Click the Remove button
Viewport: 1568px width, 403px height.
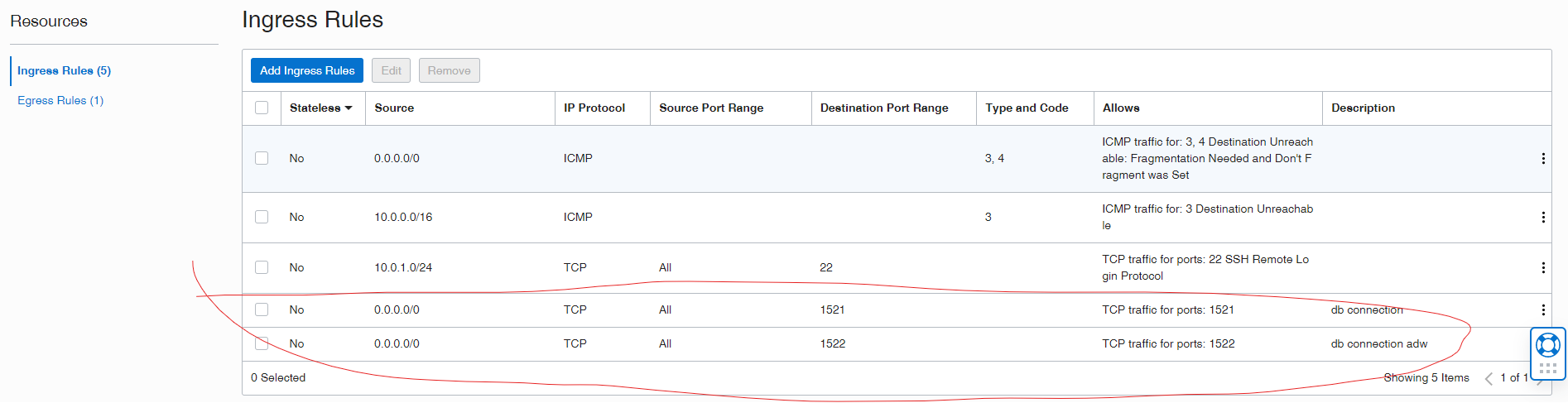coord(449,70)
